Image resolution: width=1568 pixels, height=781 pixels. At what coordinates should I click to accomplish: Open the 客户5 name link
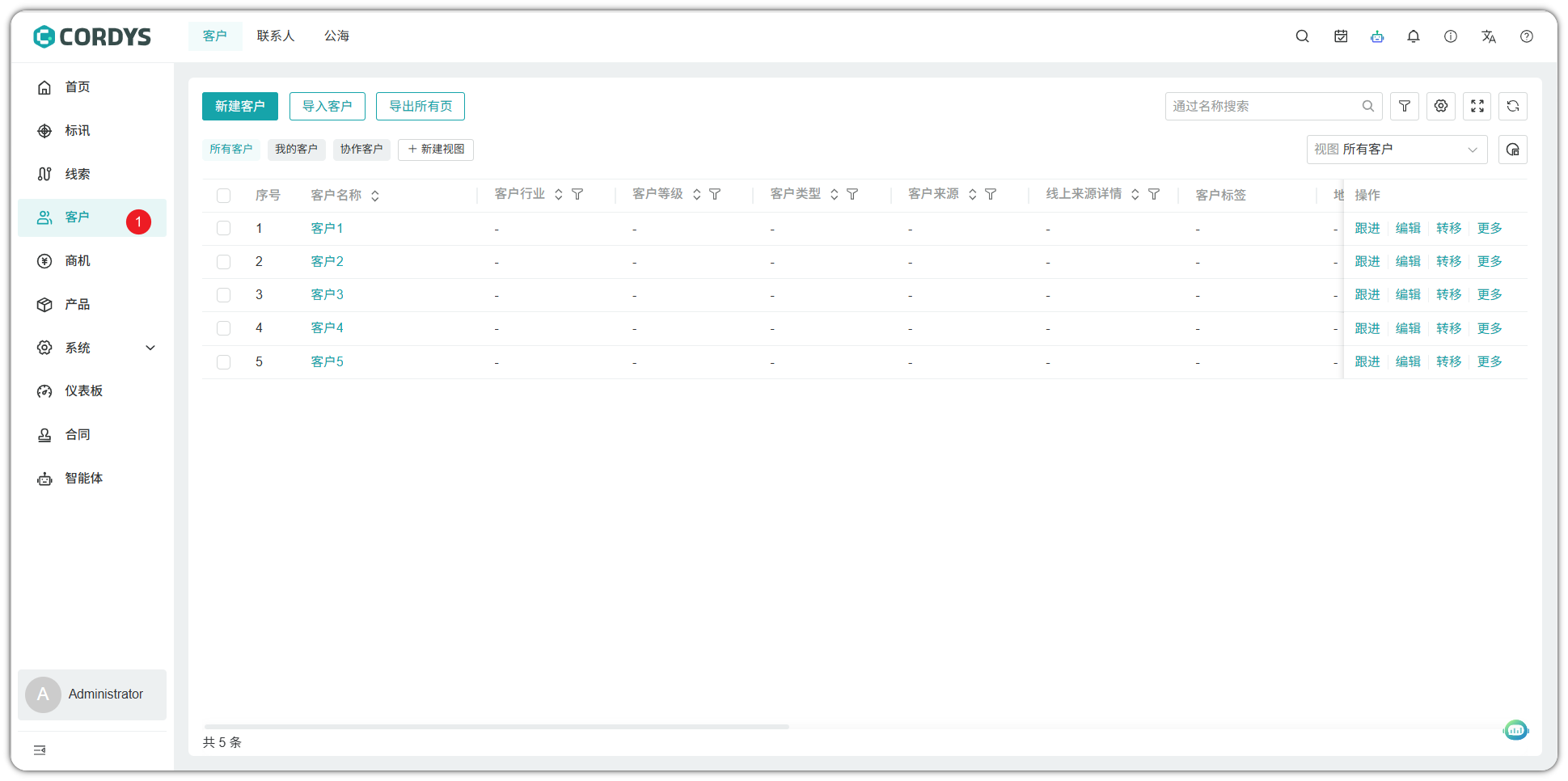(x=327, y=362)
